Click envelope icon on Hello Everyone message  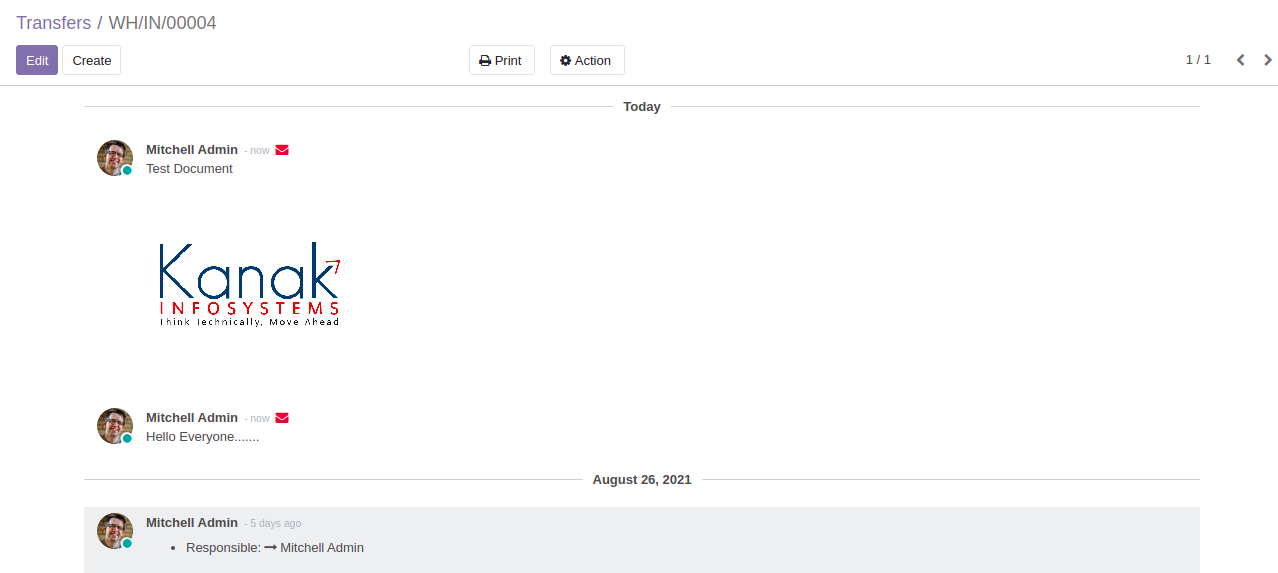point(282,418)
